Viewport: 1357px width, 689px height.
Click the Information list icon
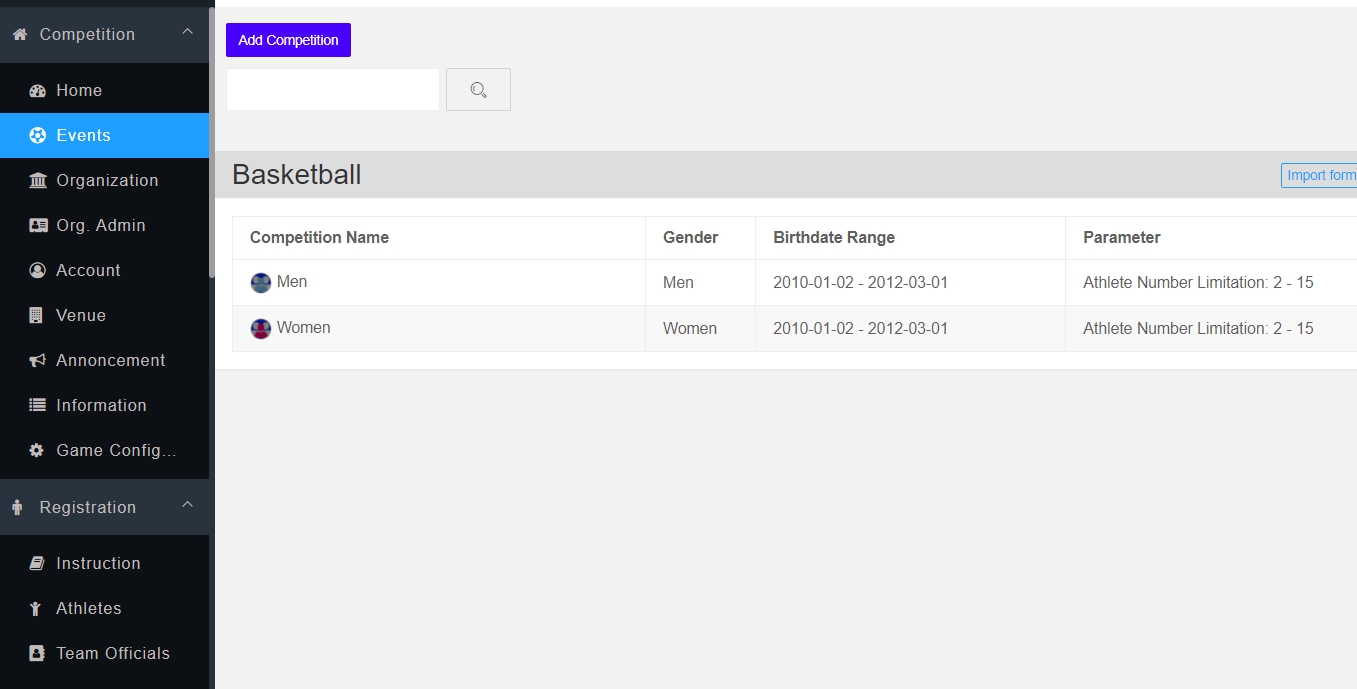pos(38,406)
